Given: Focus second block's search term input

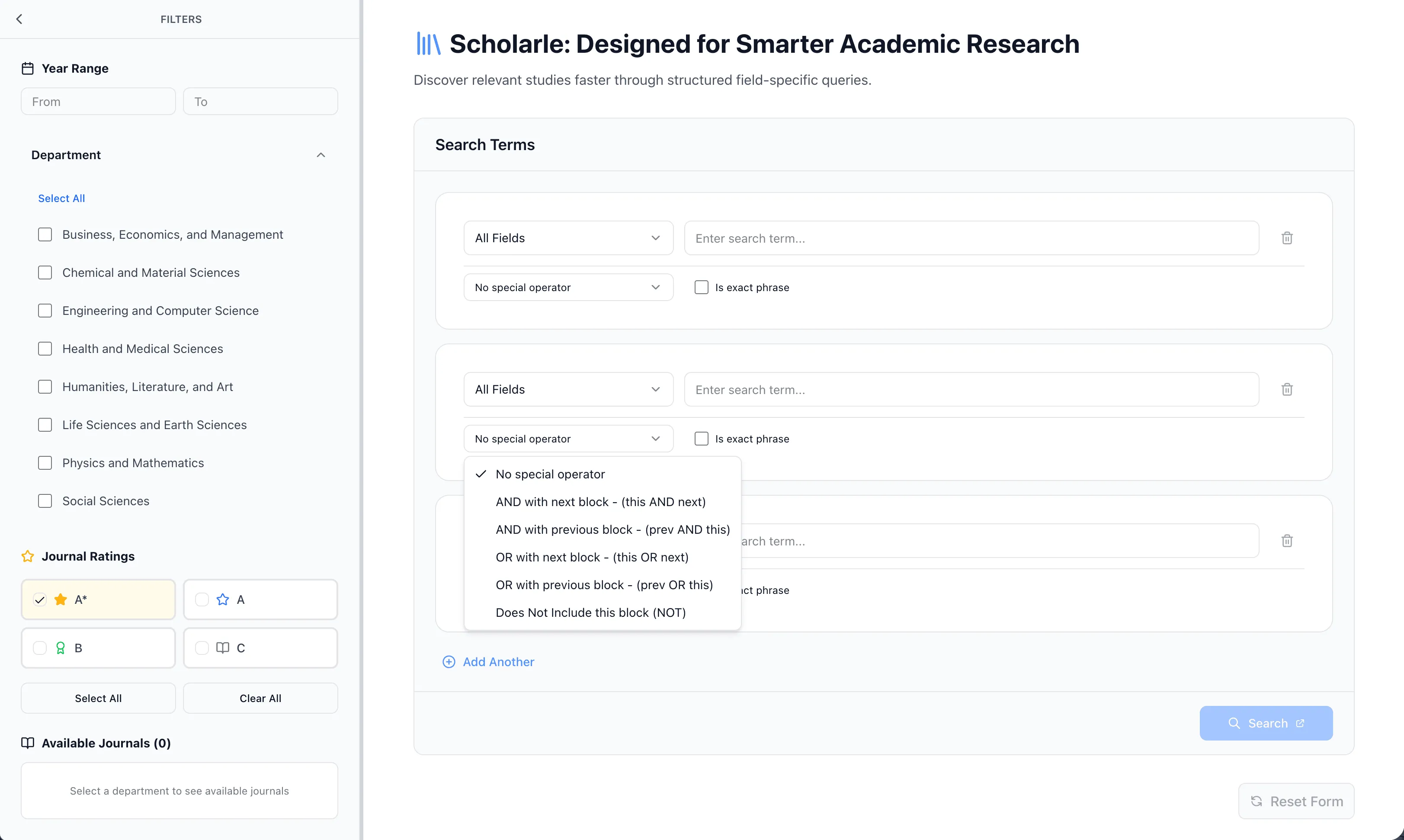Looking at the screenshot, I should click(x=971, y=389).
